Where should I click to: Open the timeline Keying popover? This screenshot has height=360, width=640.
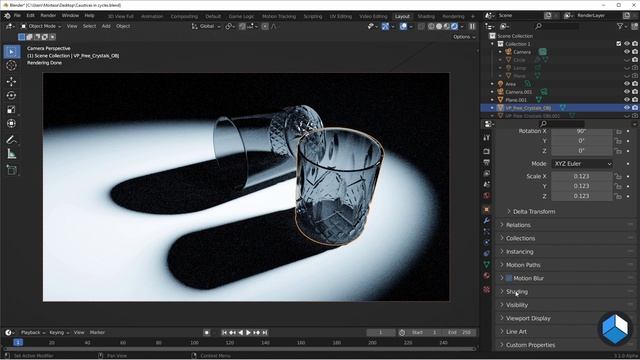(x=59, y=333)
